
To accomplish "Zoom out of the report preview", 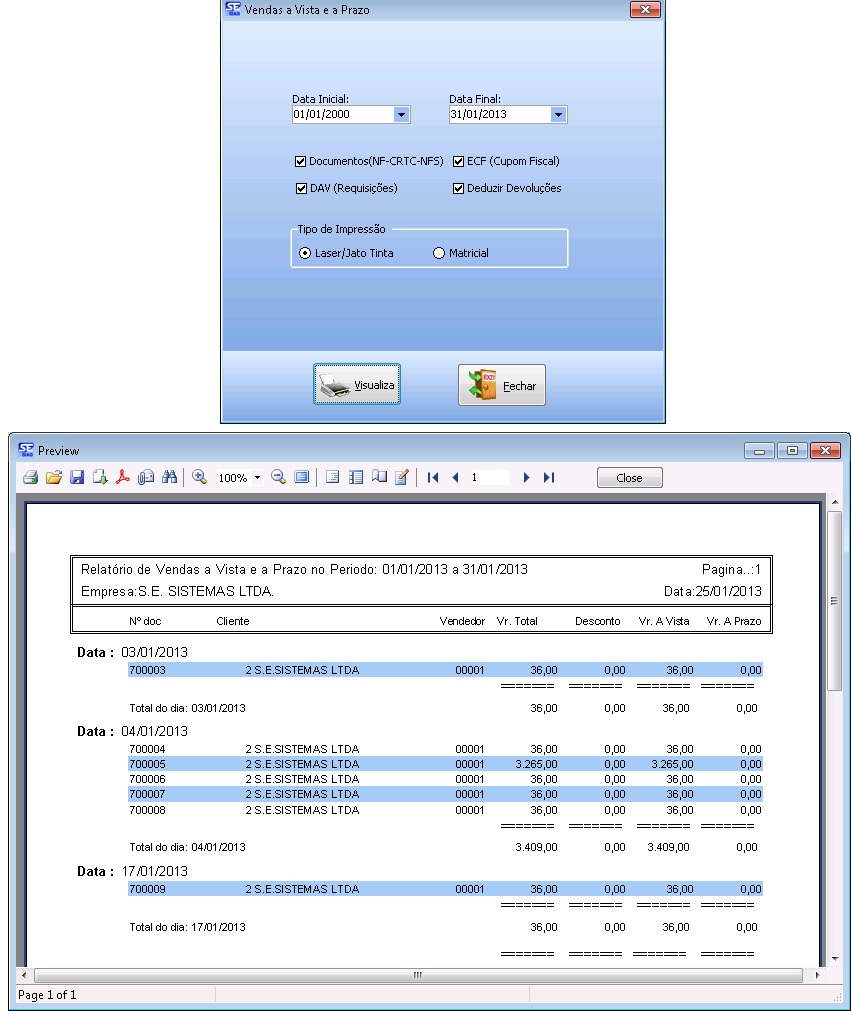I will coord(278,478).
